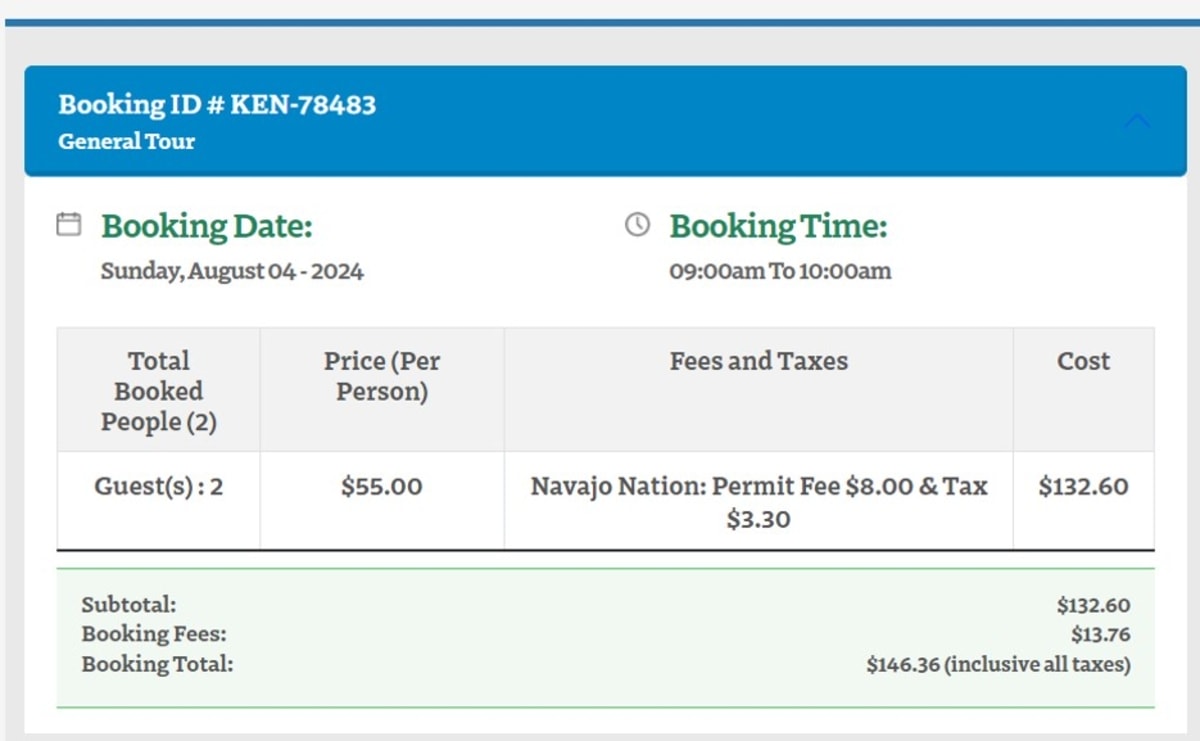Click the clock icon beside Booking Time
1200x741 pixels.
click(637, 224)
